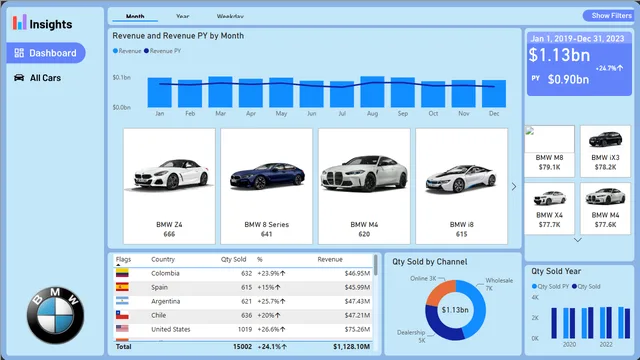Click the Jan revenue bar

click(x=160, y=93)
